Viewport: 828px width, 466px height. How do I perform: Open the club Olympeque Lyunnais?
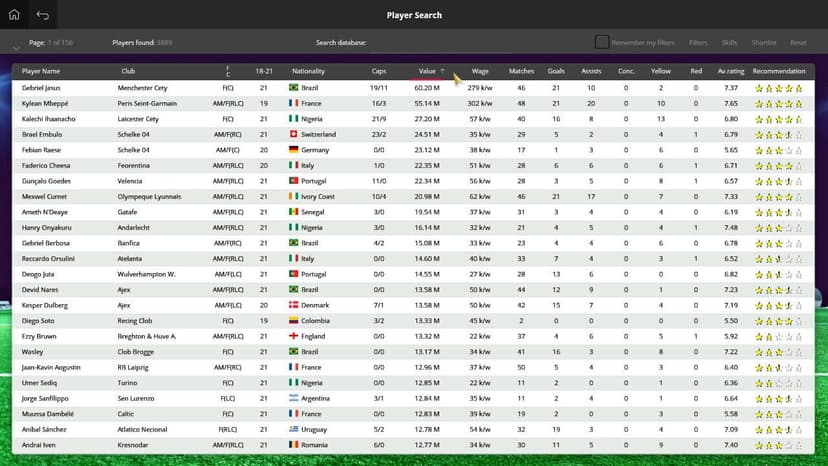pos(149,197)
